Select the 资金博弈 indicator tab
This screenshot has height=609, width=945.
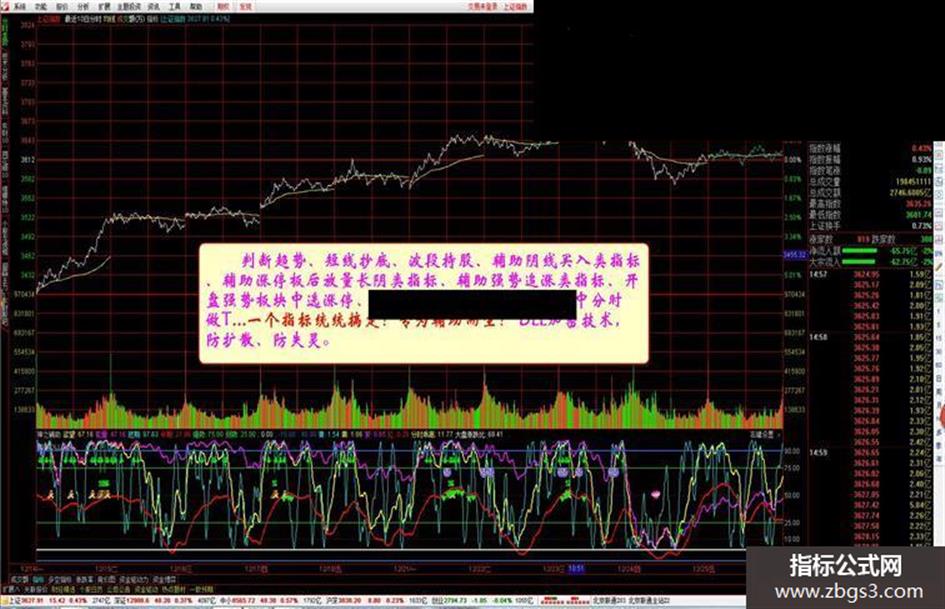point(165,579)
